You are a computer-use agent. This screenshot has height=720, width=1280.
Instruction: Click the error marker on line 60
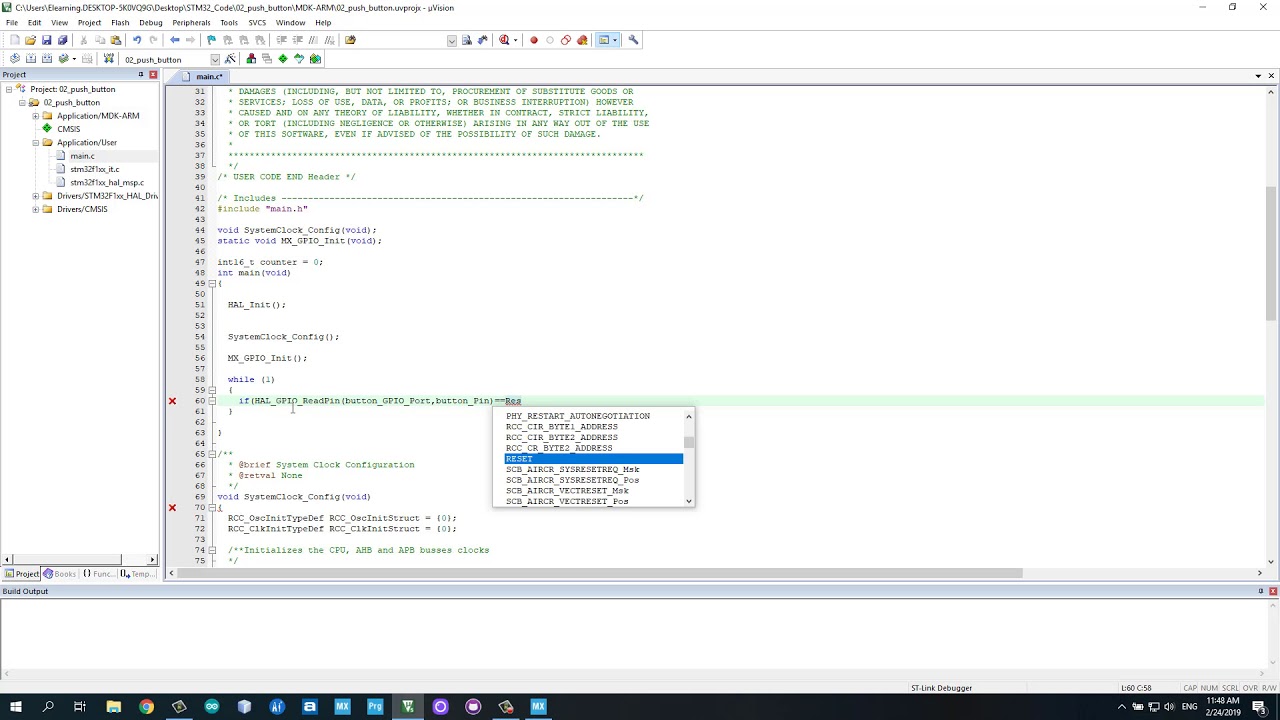(172, 401)
